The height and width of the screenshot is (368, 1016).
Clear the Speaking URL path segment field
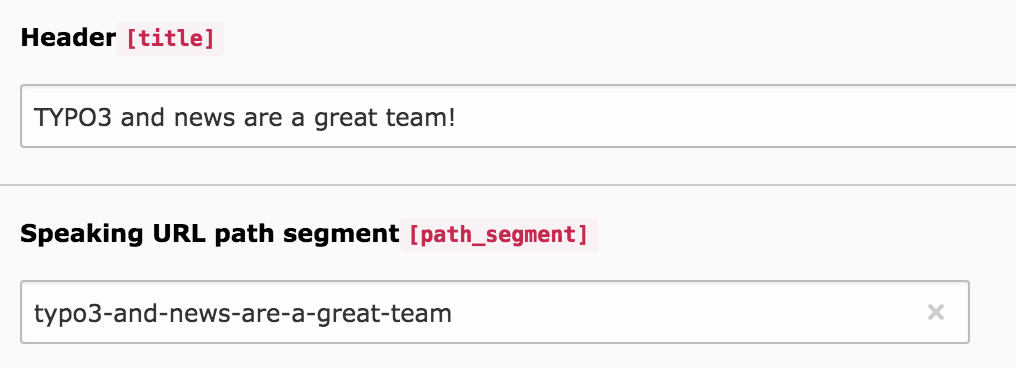click(935, 313)
